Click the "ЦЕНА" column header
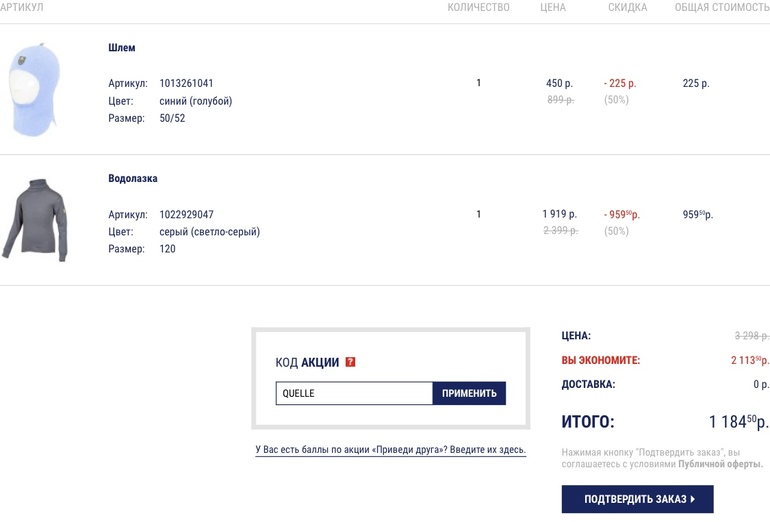Screen dimensions: 770x522 tap(553, 8)
